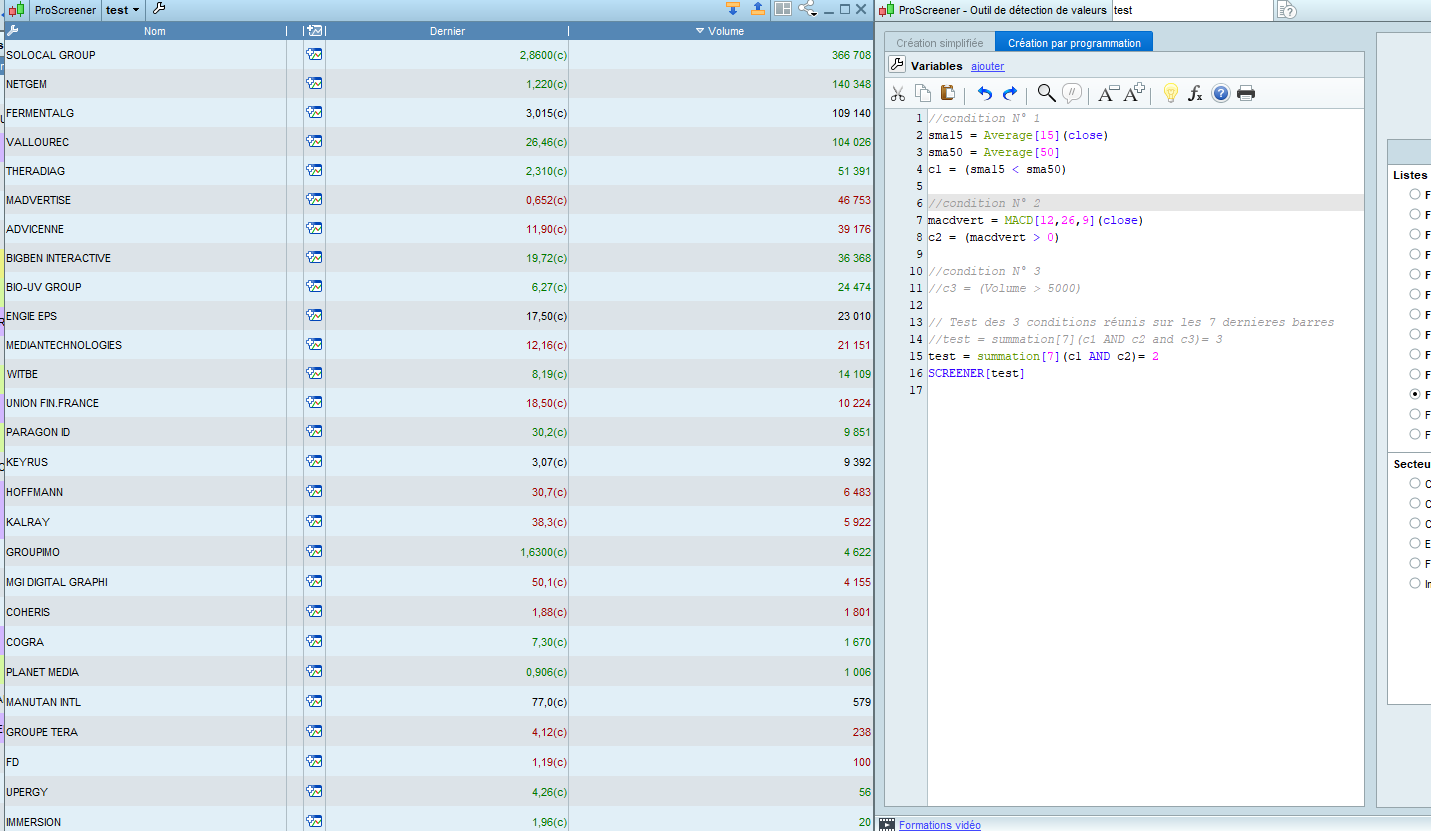Screen dimensions: 1431x831
Task: Open the share icon dropdown in list header
Action: pyautogui.click(x=808, y=9)
